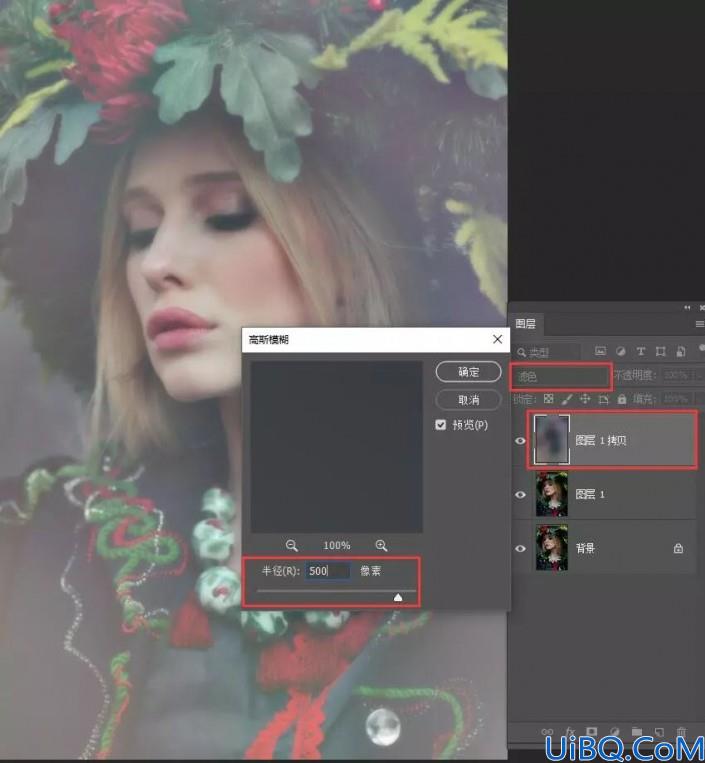Close the 高斯模糊 dialog
This screenshot has width=705, height=763.
(x=497, y=339)
